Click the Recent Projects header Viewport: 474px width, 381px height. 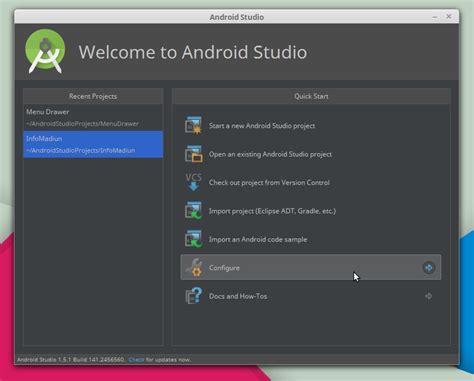[93, 96]
